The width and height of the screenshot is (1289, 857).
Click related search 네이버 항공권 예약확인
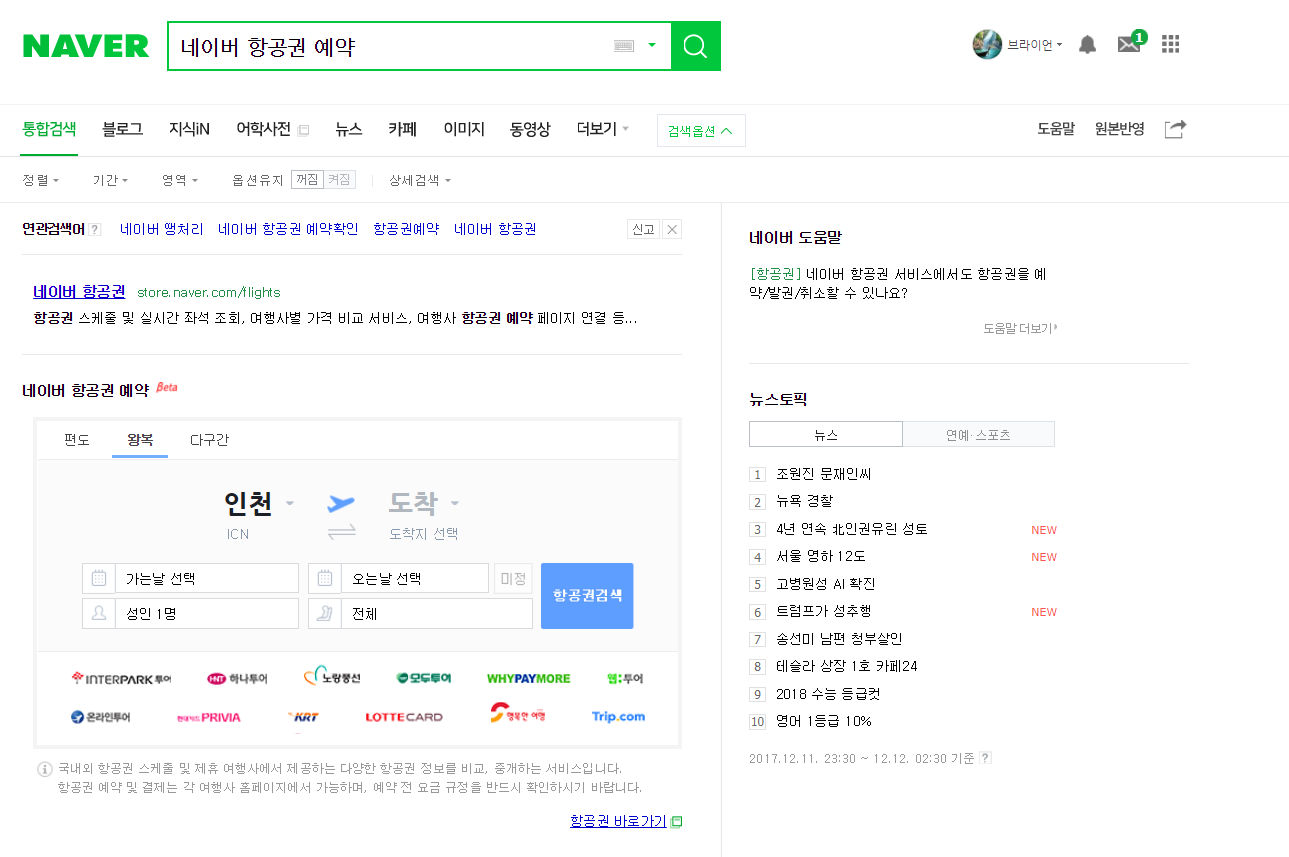click(x=288, y=229)
